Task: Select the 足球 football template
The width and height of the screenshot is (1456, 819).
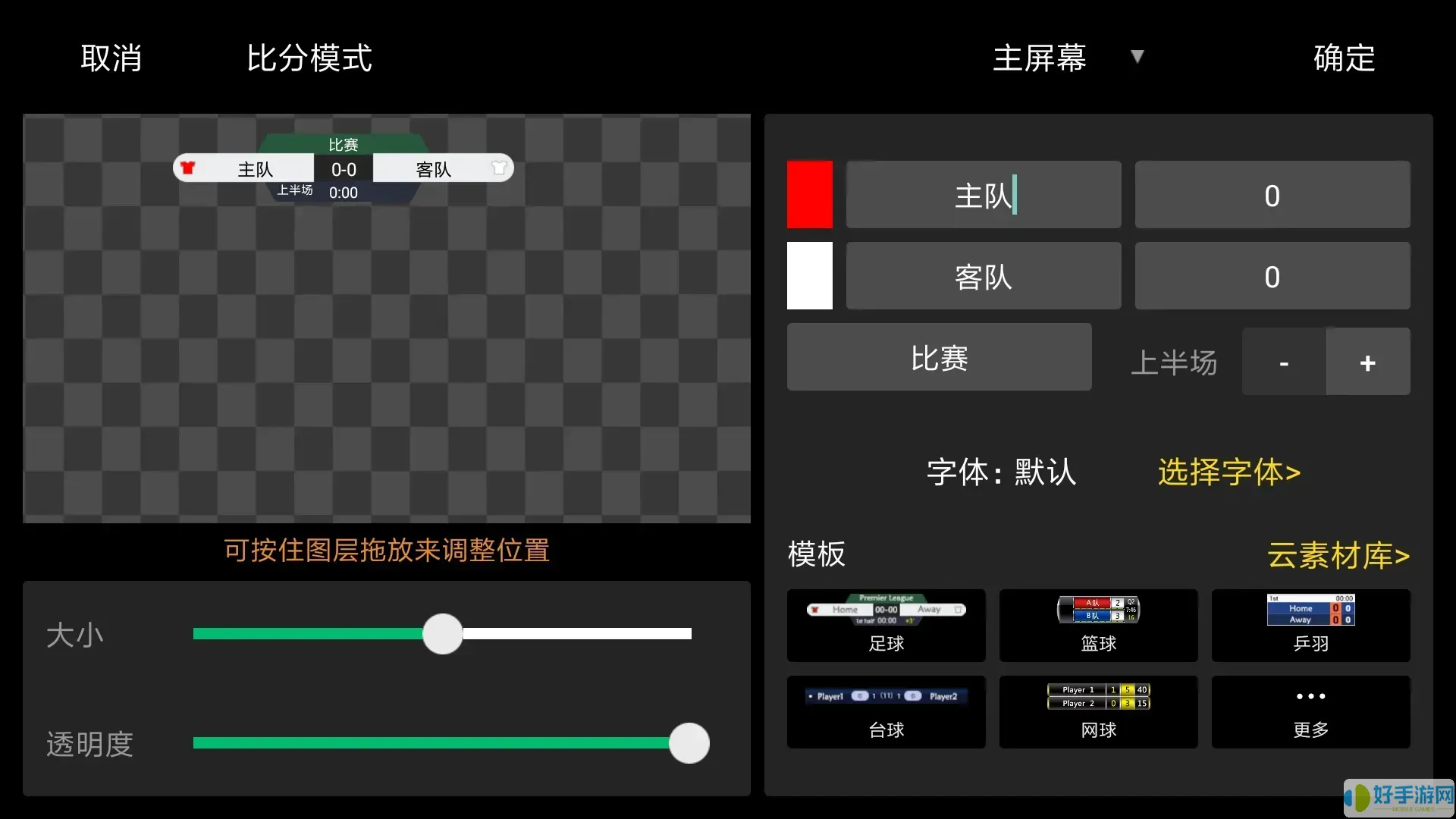Action: 886,626
